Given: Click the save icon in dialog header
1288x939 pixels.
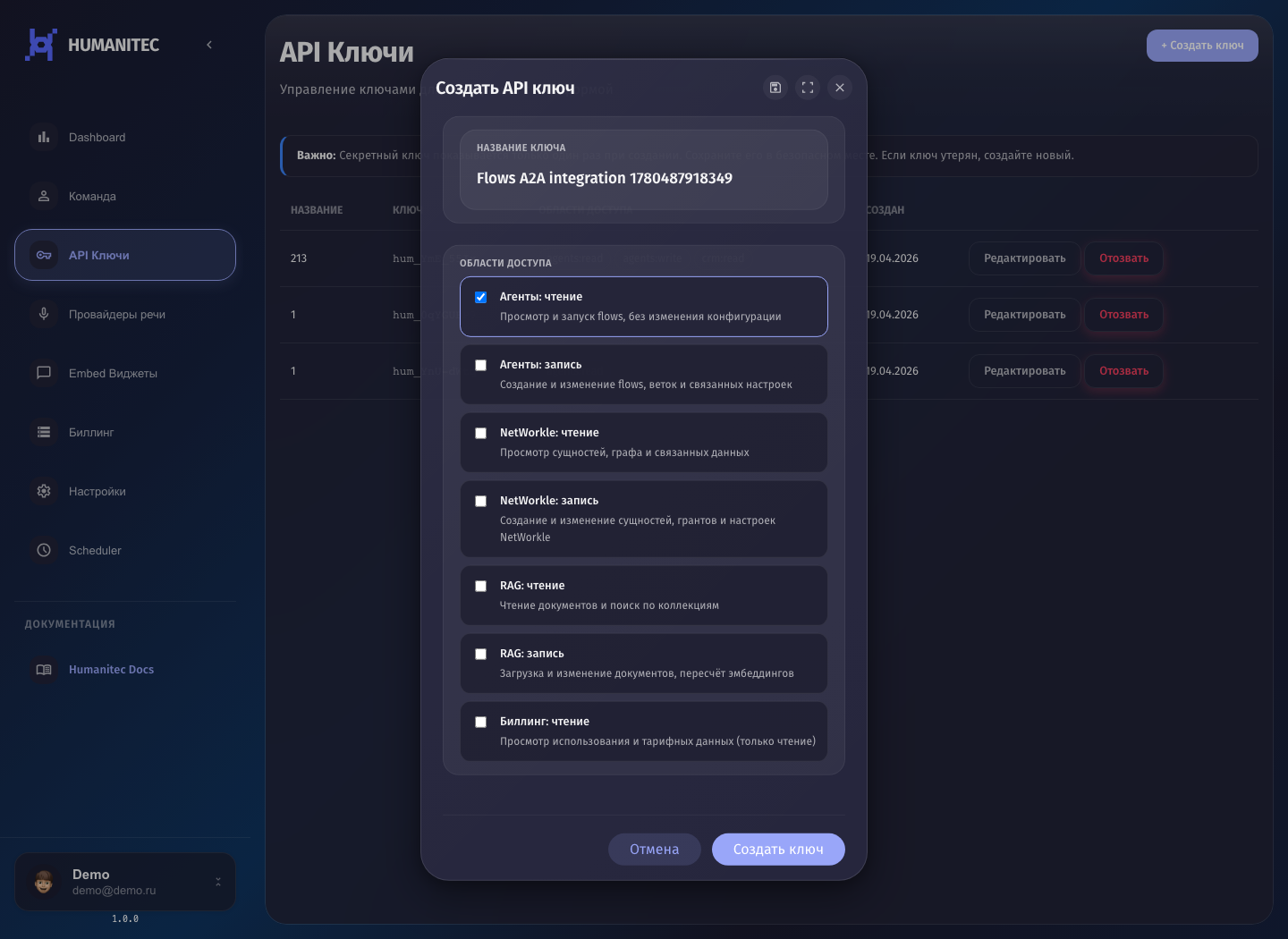Looking at the screenshot, I should (x=775, y=88).
